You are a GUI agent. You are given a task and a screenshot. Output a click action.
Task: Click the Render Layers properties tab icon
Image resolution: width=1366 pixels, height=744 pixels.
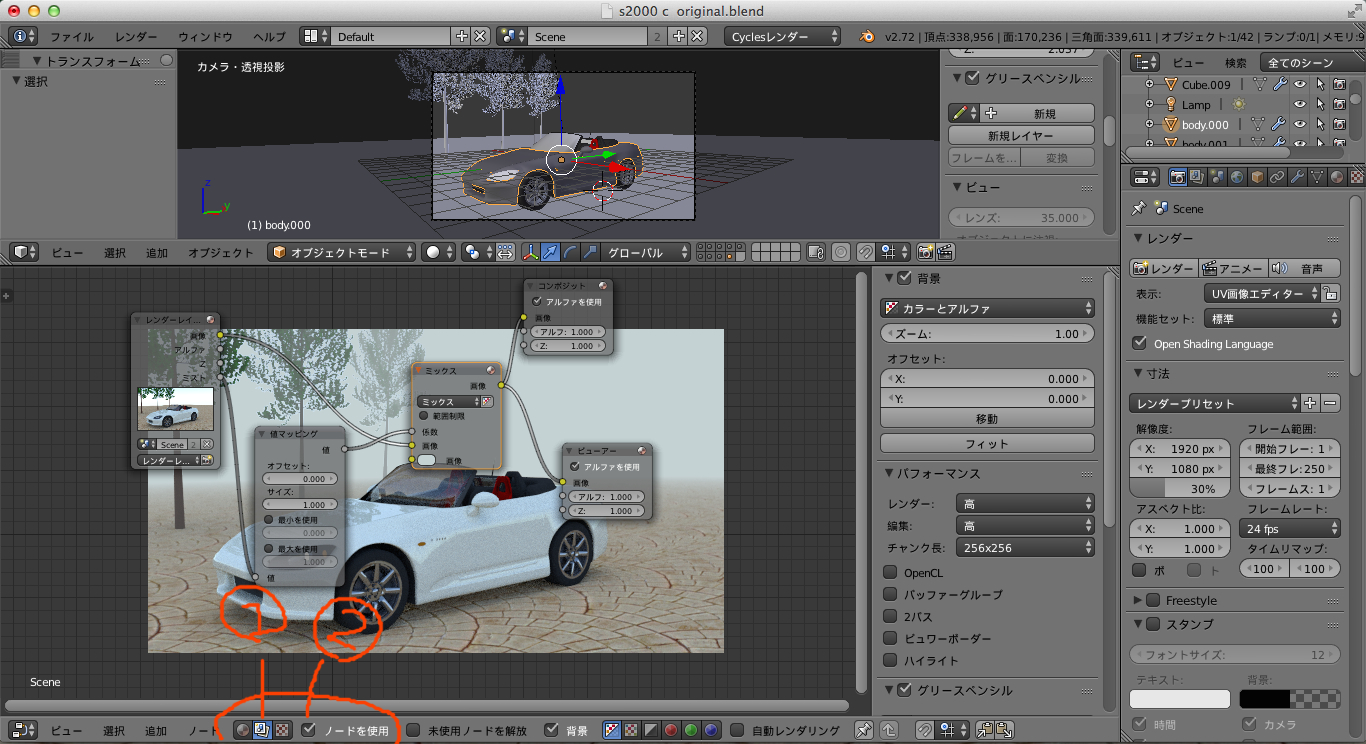click(1198, 177)
